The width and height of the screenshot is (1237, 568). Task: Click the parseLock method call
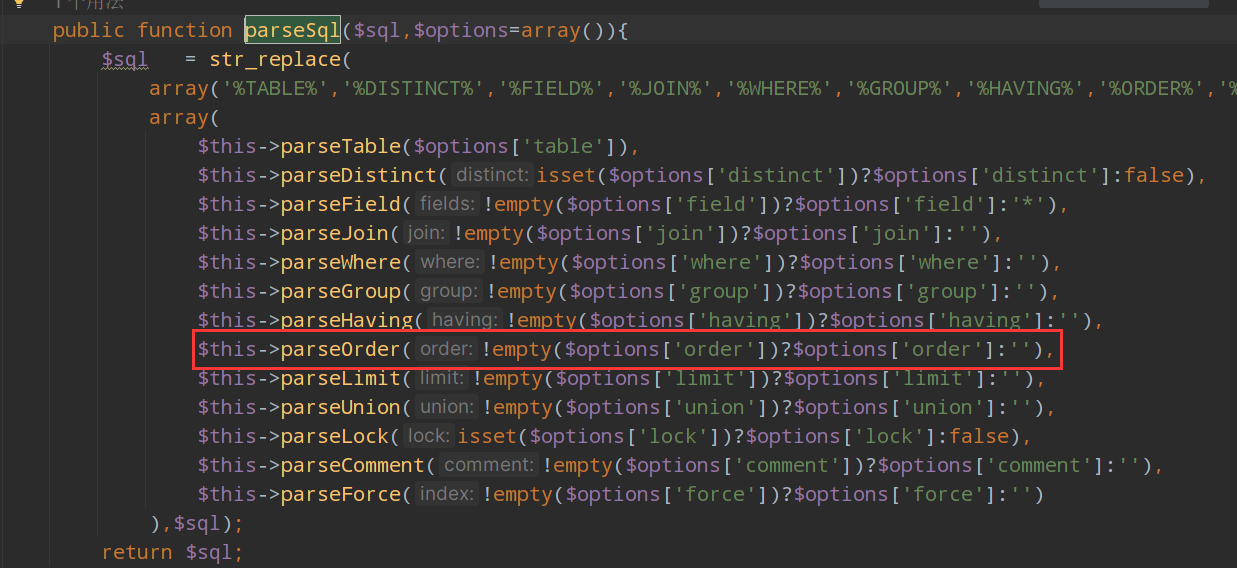[335, 436]
